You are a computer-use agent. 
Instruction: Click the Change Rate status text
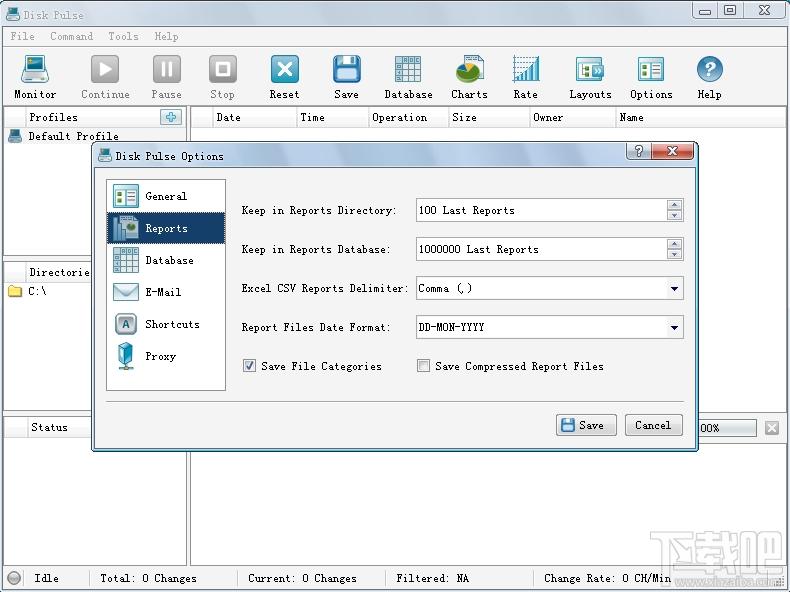coord(607,578)
